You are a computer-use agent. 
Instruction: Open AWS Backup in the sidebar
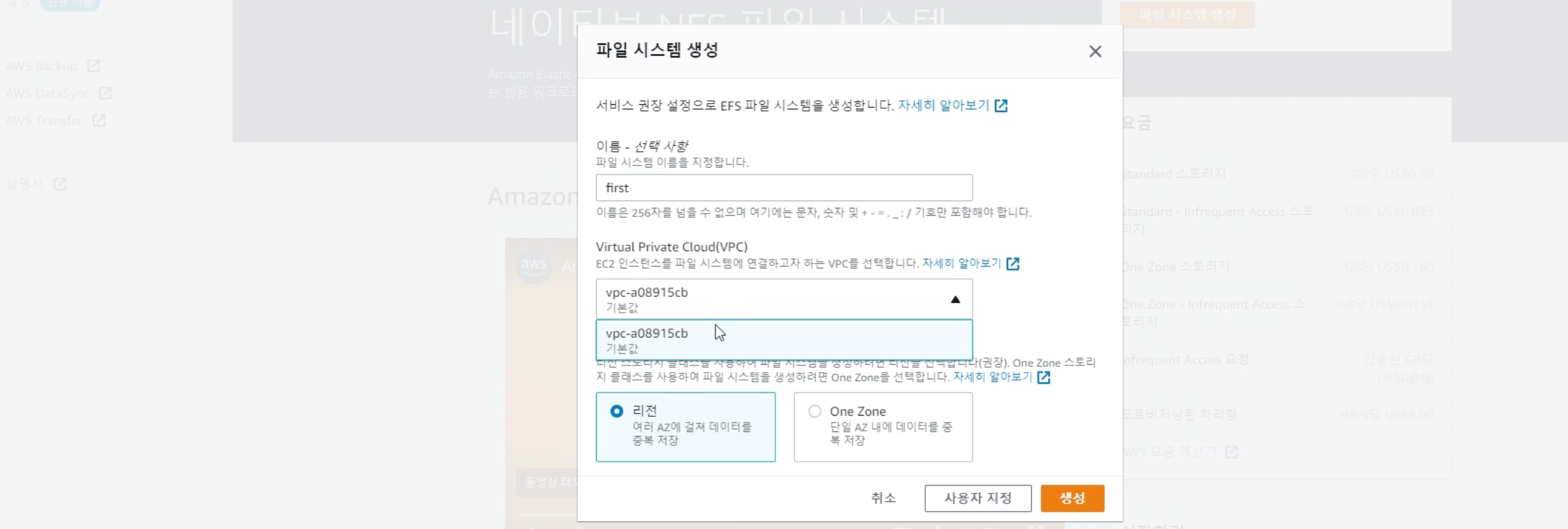(x=42, y=66)
